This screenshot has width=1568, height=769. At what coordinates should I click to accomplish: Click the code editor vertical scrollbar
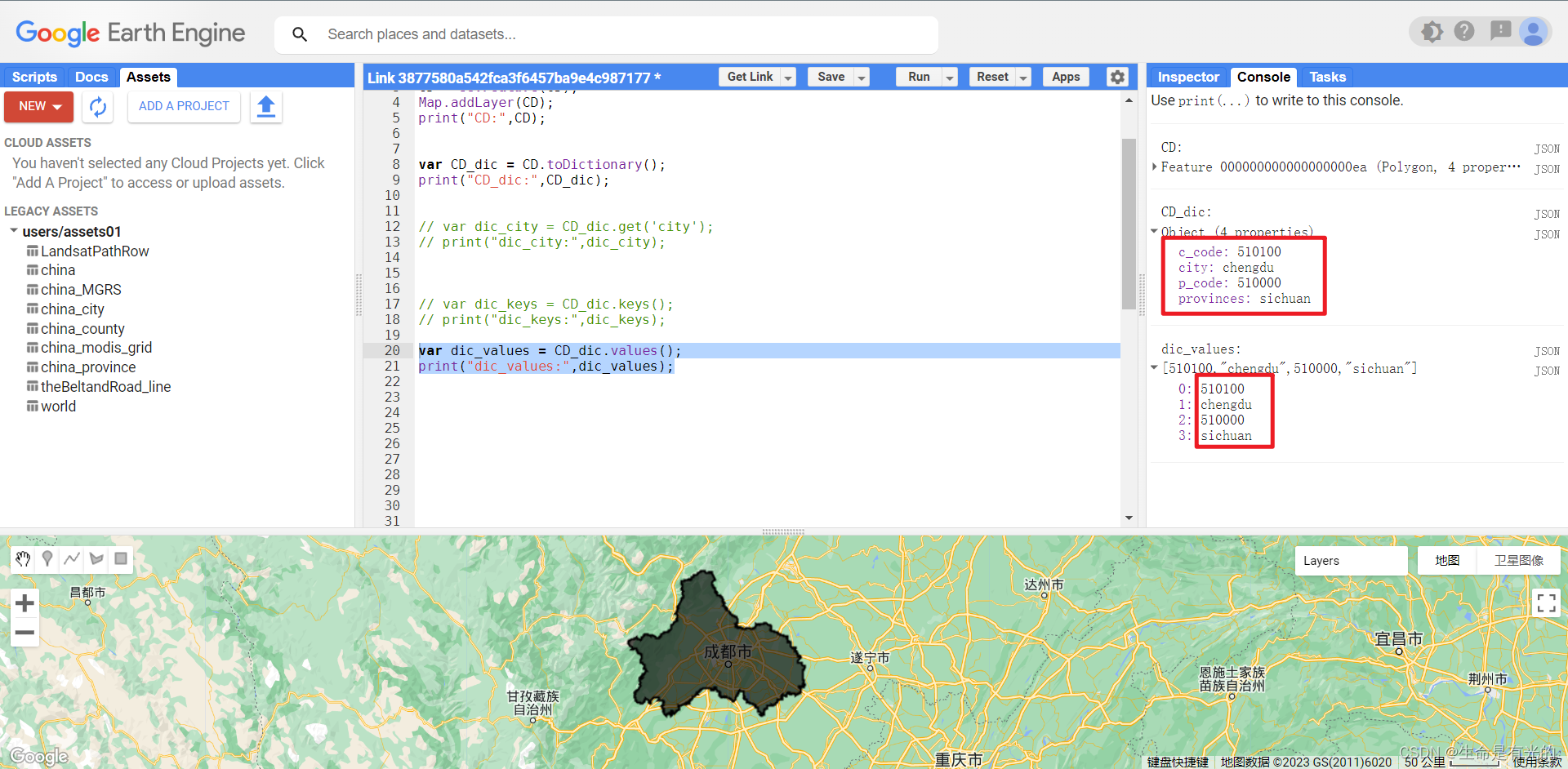click(1129, 224)
